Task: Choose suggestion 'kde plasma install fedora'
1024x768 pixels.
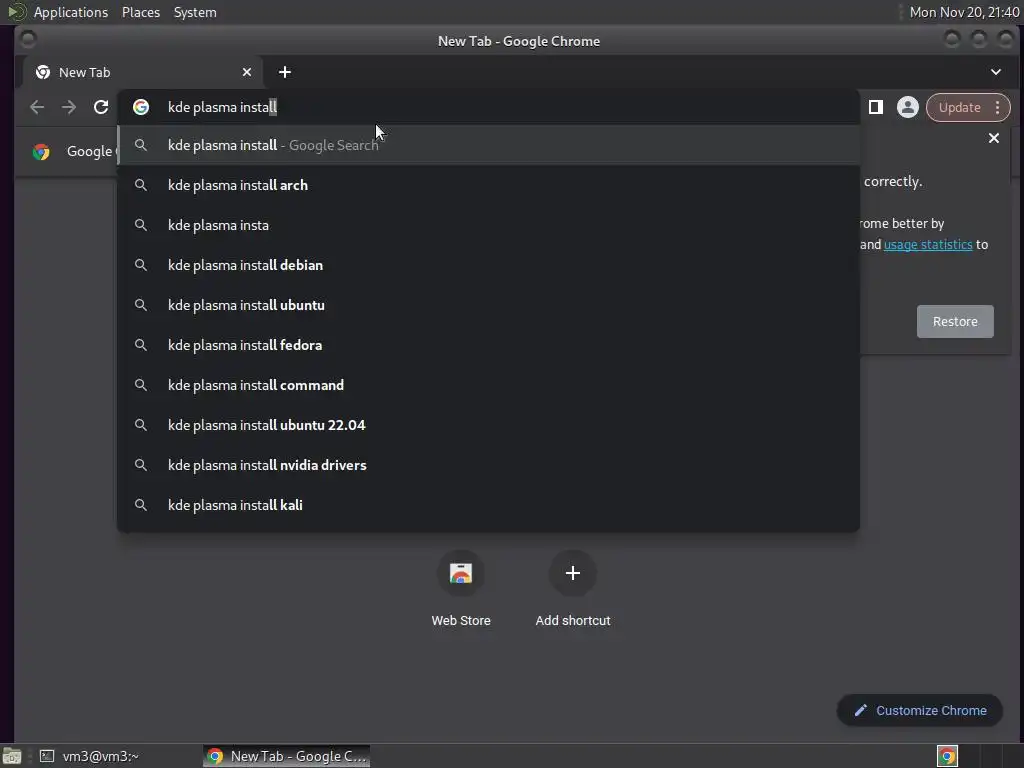Action: click(488, 345)
